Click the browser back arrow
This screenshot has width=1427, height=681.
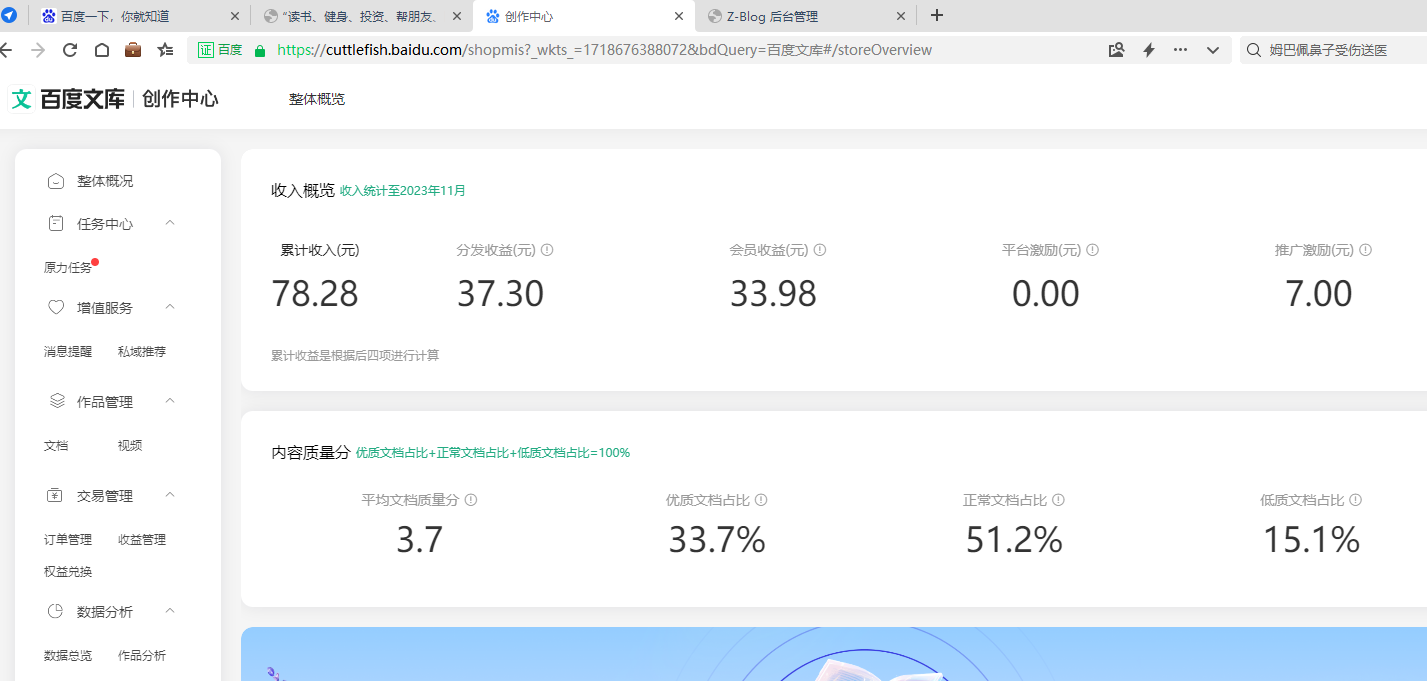click(x=6, y=50)
